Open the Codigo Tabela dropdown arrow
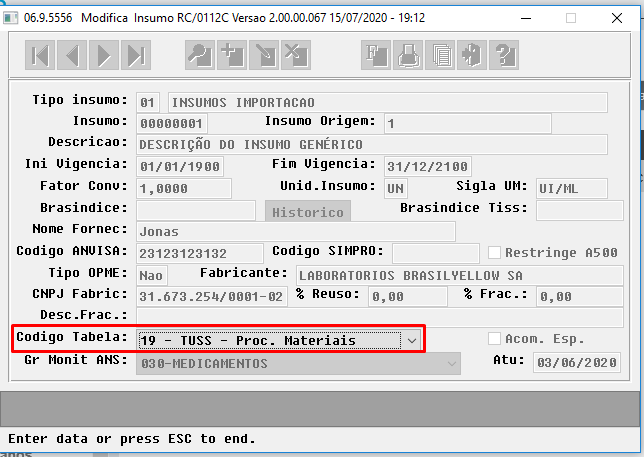 [412, 340]
